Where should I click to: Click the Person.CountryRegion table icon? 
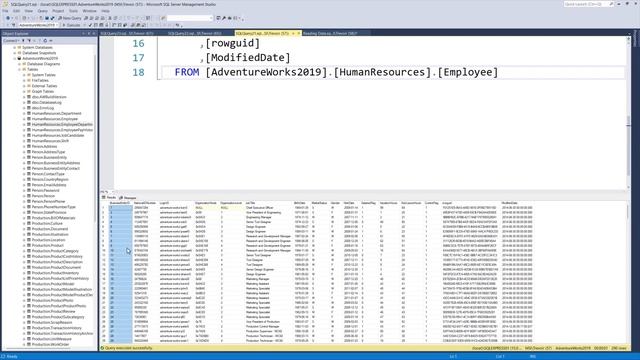point(29,180)
